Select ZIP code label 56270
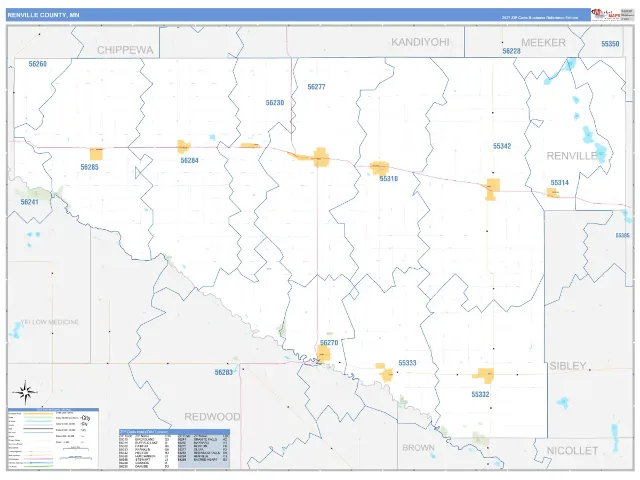 (x=329, y=343)
